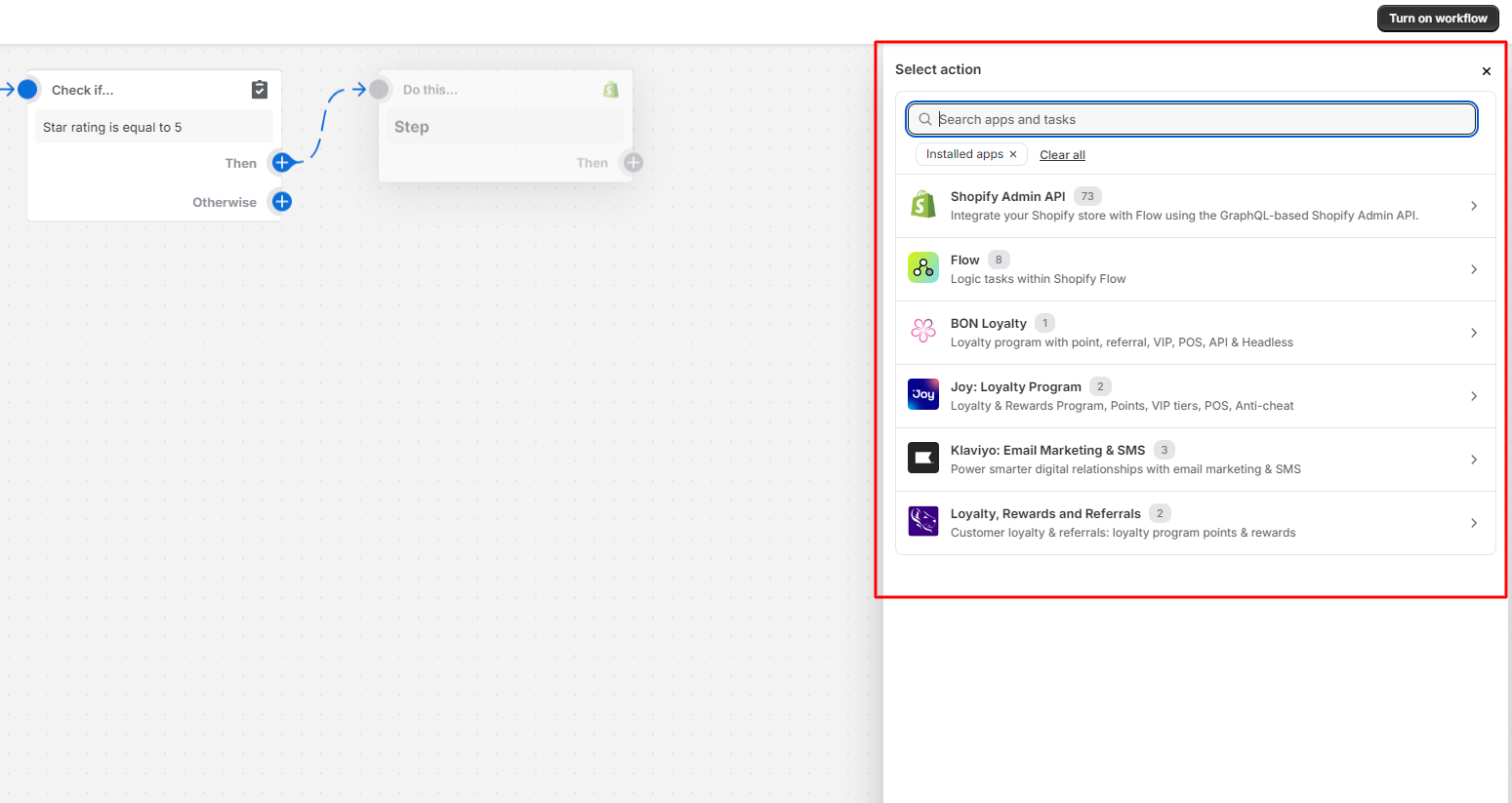Click 'Integrate your Shopify store with Flow' description
Image resolution: width=1512 pixels, height=803 pixels.
coord(1185,216)
